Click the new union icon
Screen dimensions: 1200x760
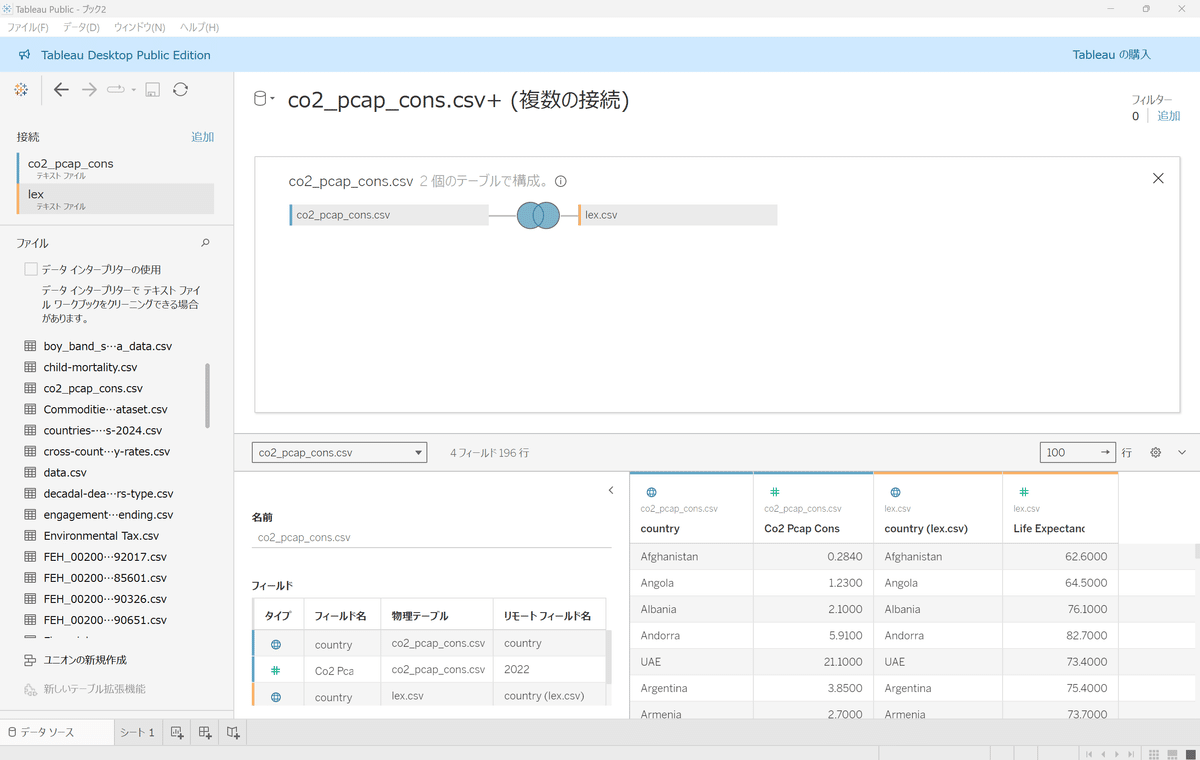tap(30, 660)
